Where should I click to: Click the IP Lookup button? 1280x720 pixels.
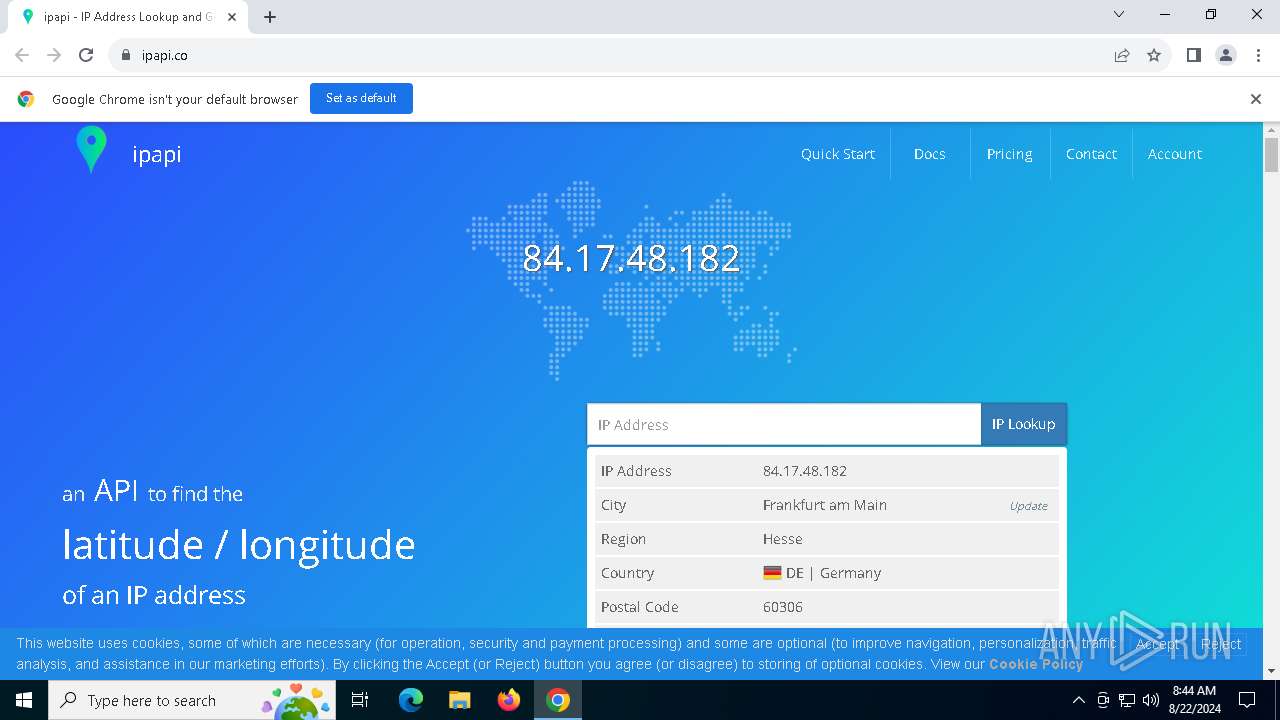click(x=1023, y=424)
